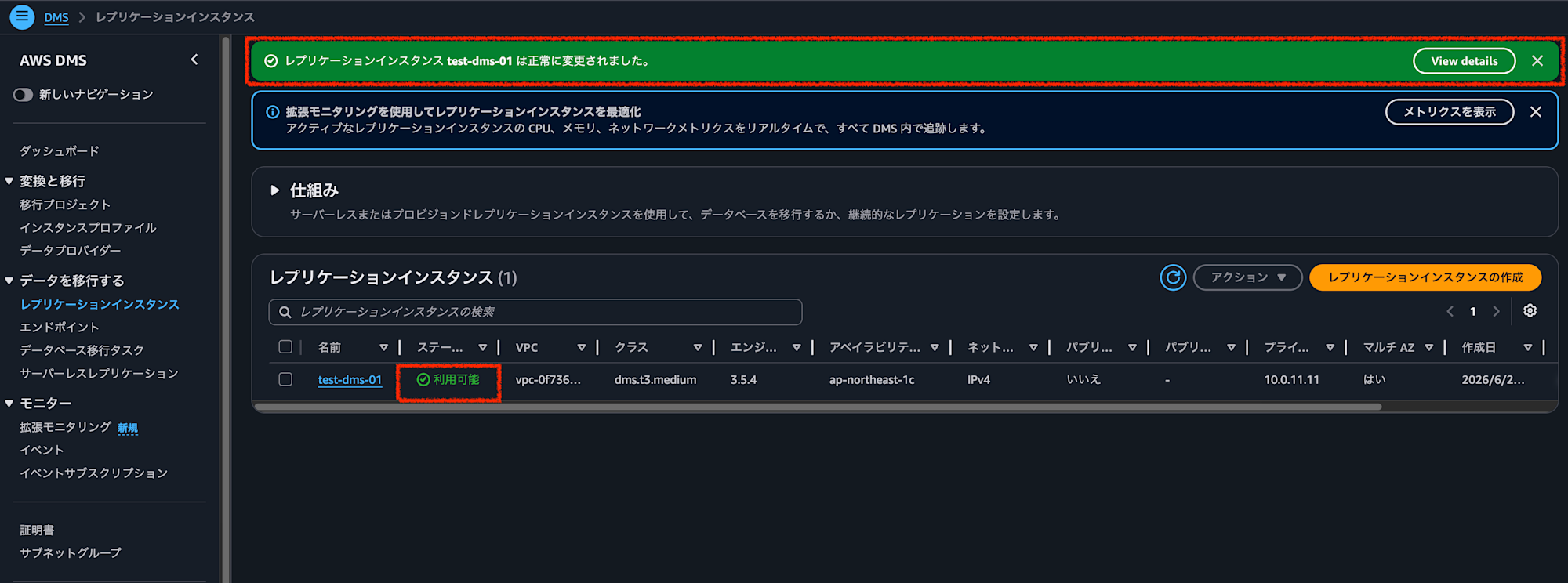The image size is (1568, 583).
Task: Click the 利用可能 status of test-dms-01
Action: pos(448,379)
